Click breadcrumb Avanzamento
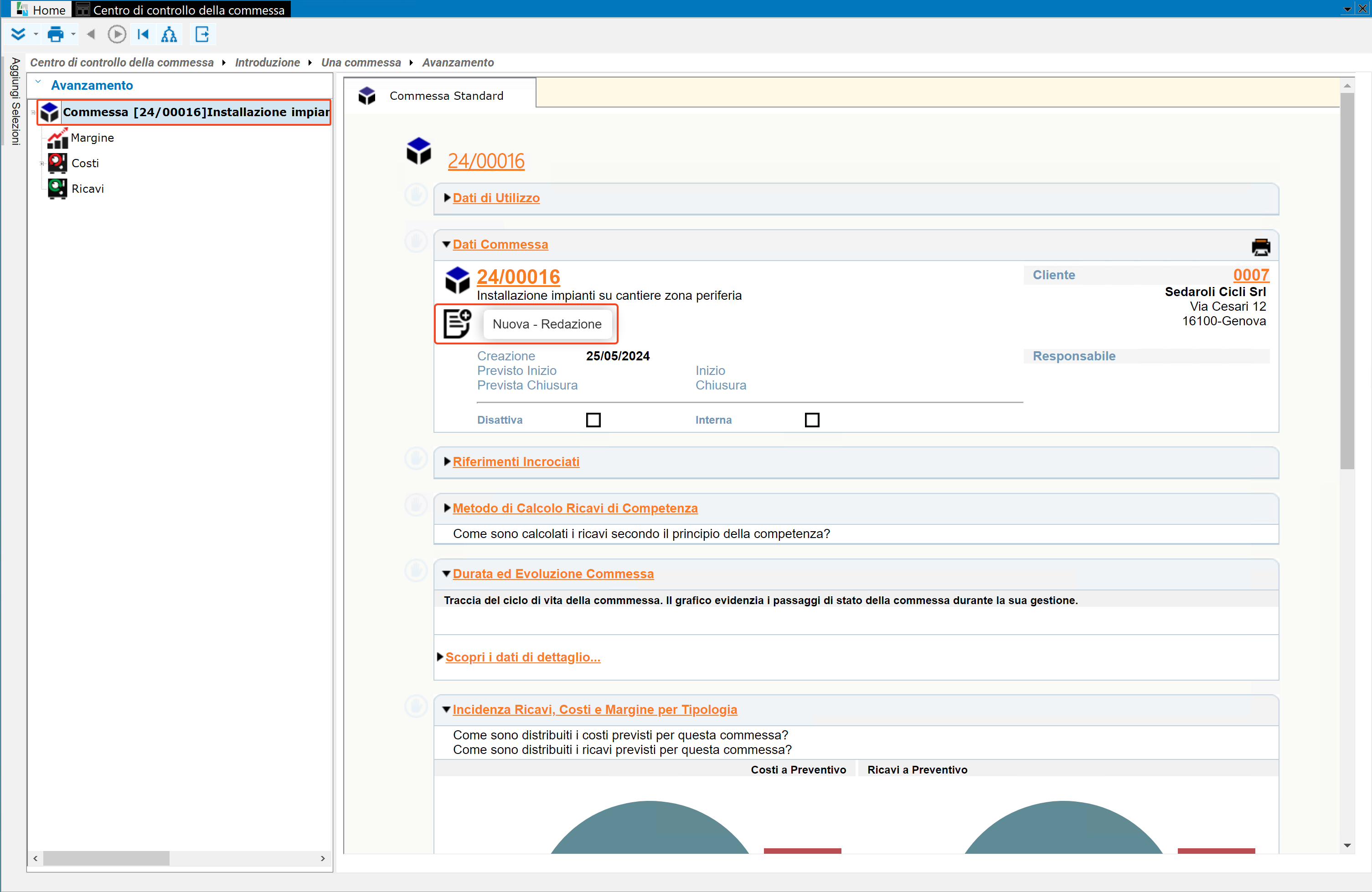The width and height of the screenshot is (1372, 892). [x=458, y=62]
